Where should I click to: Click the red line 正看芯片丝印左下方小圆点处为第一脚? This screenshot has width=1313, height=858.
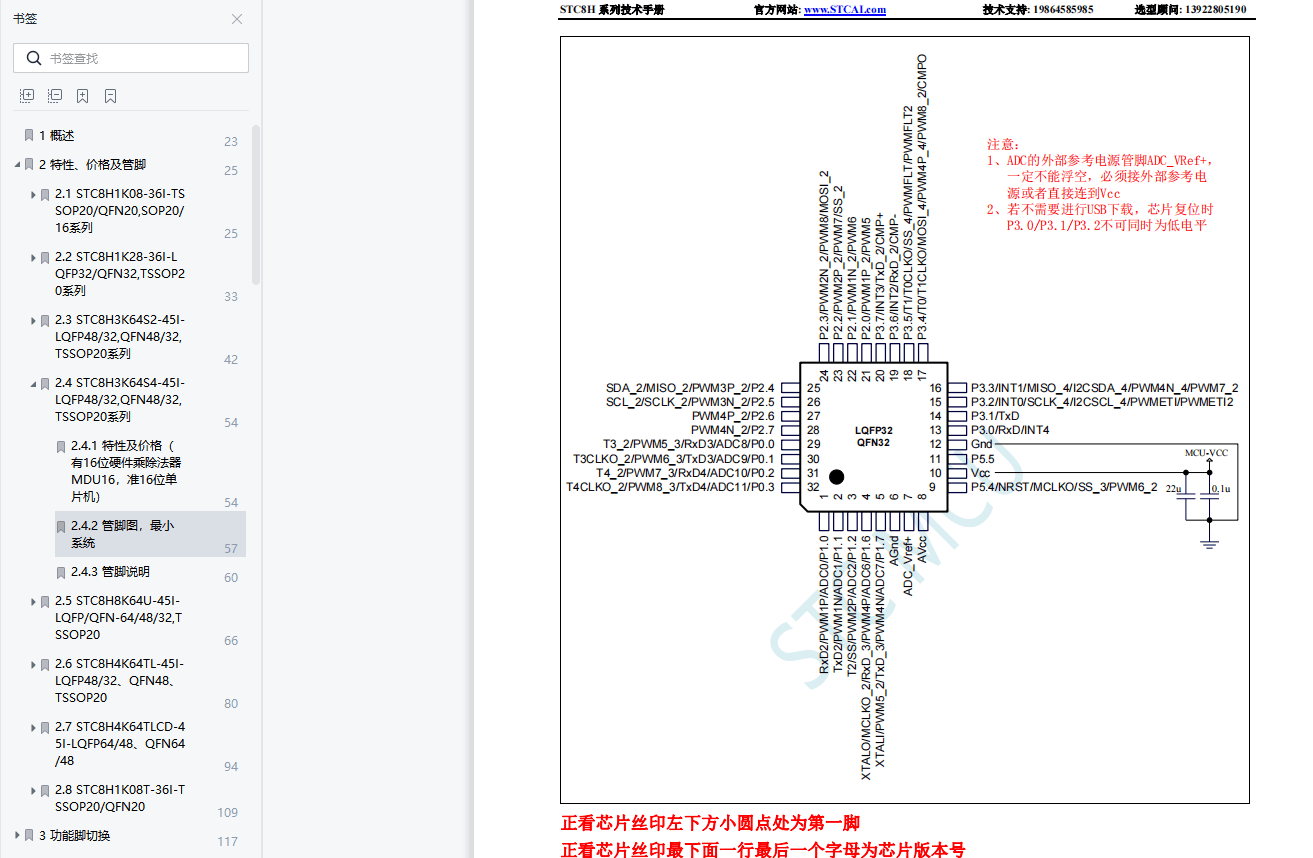pos(710,824)
